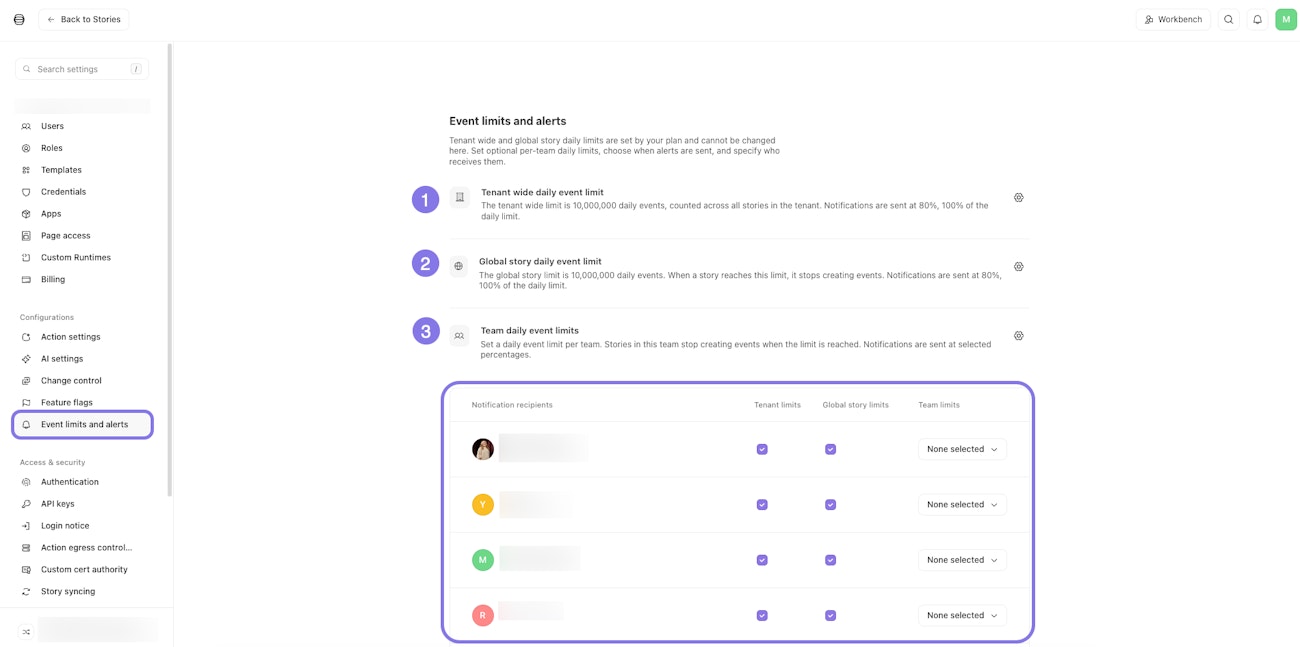Click the shuffle icon at sidebar bottom

click(26, 632)
